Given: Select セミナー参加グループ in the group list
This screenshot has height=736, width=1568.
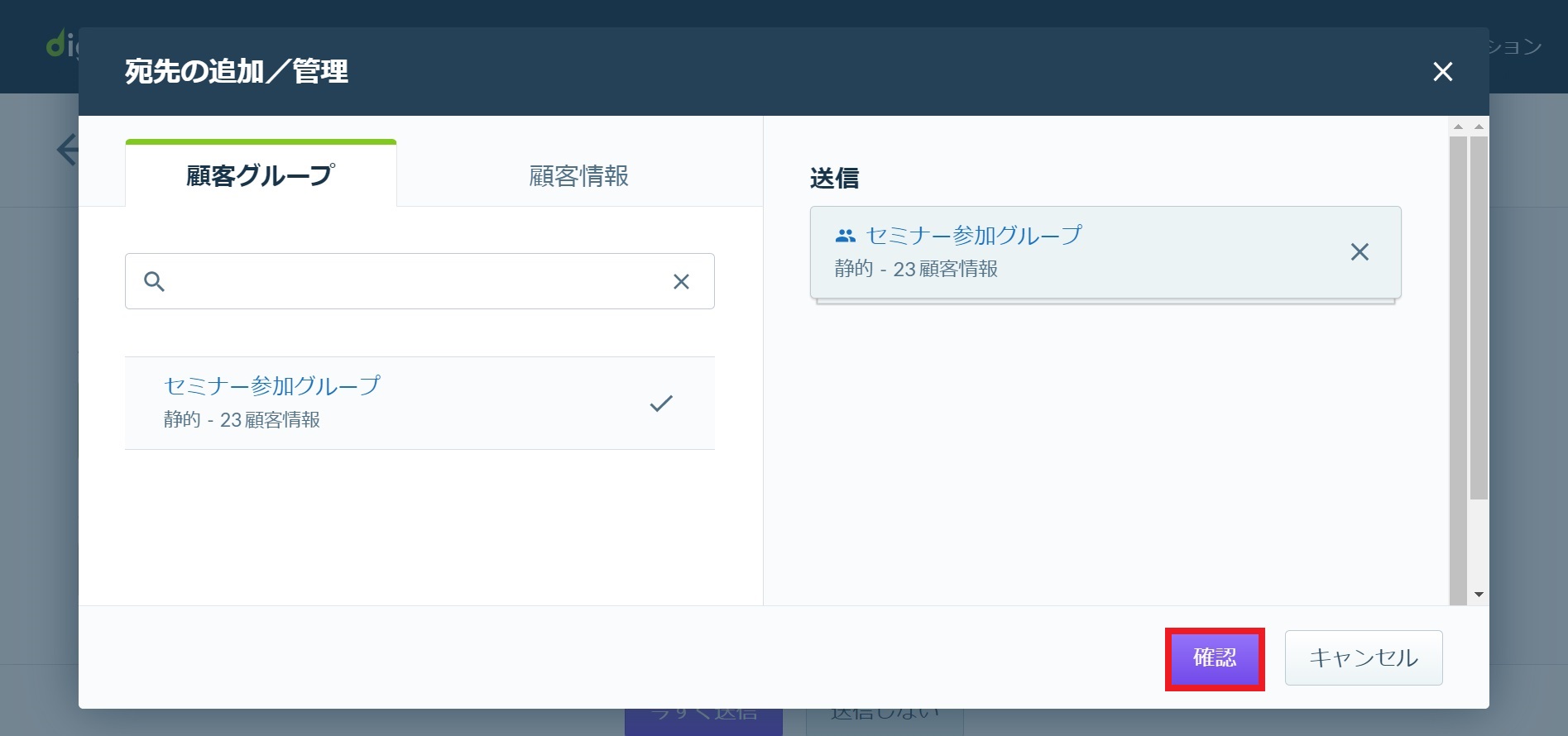Looking at the screenshot, I should 420,403.
